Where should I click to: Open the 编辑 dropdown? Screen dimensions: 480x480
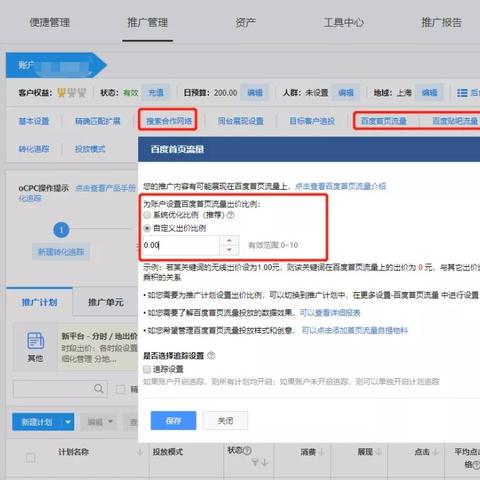100,422
